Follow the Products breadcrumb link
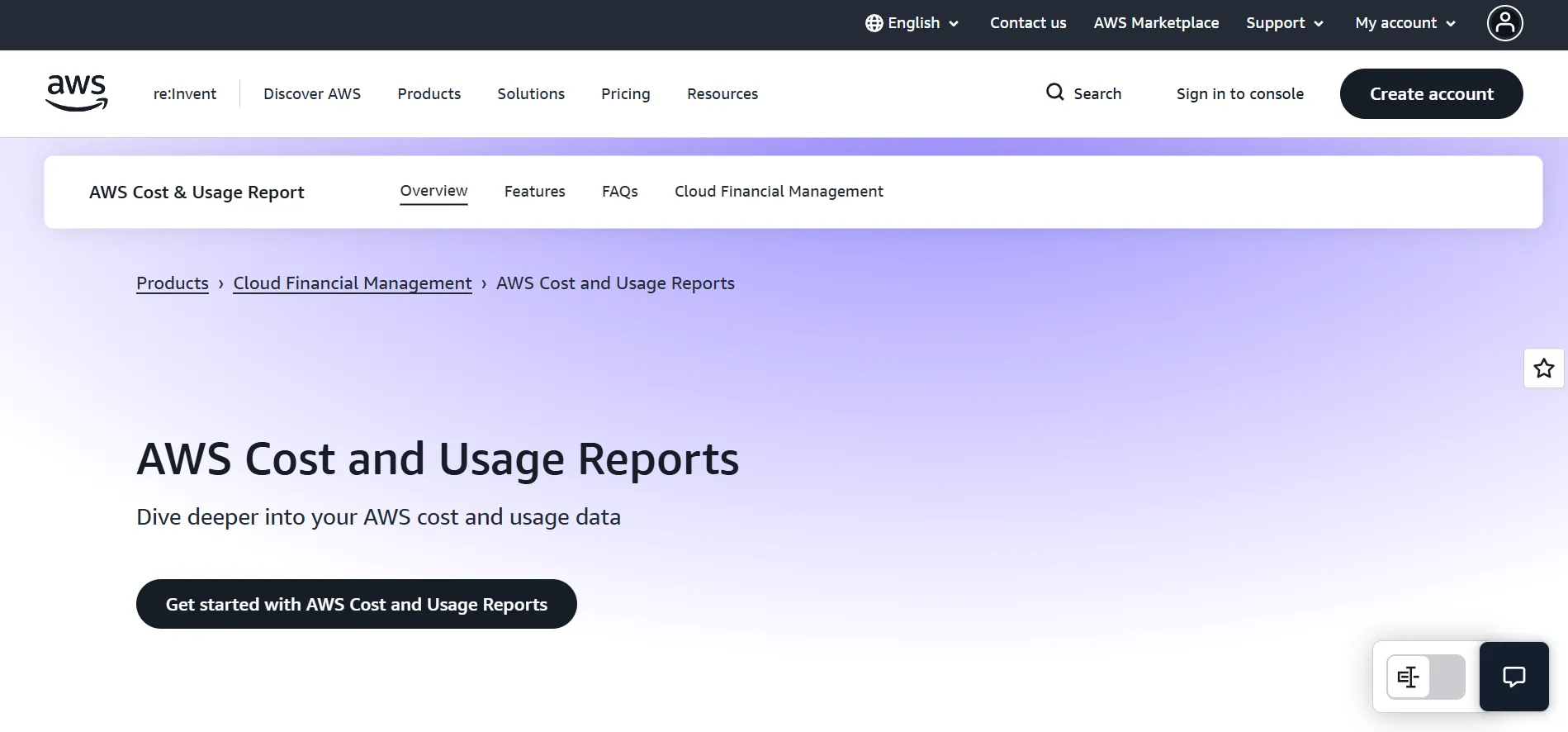This screenshot has height=732, width=1568. click(173, 283)
